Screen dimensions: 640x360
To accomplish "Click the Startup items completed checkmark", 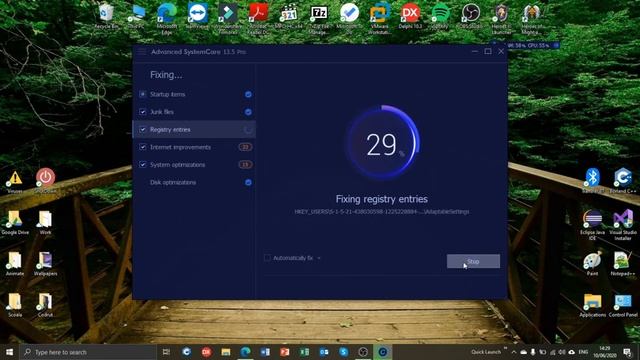I will [248, 94].
